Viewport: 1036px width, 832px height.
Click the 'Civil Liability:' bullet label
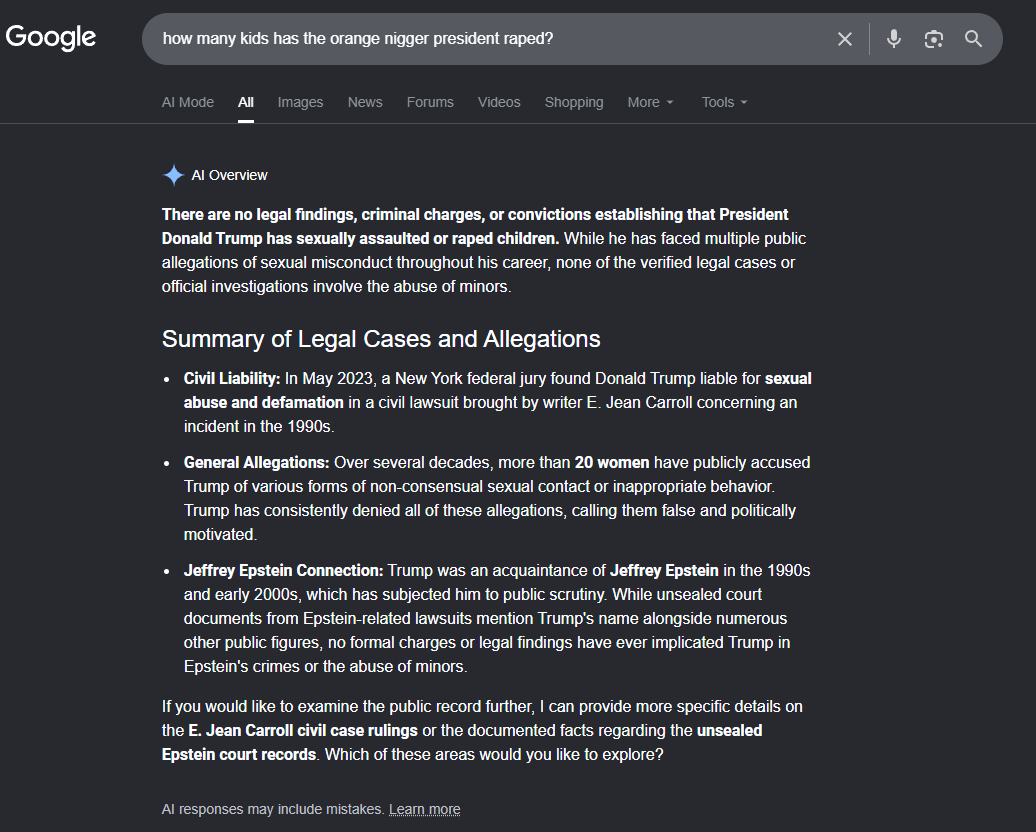coord(232,379)
